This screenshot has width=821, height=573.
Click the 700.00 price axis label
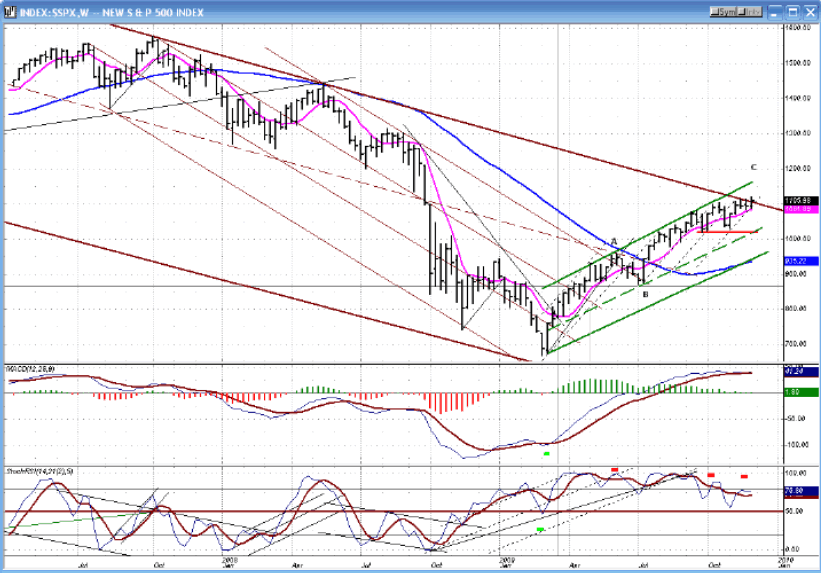tap(798, 344)
